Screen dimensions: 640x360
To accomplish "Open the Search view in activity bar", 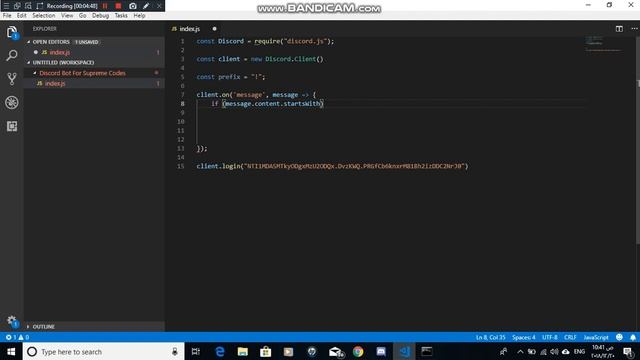I will (12, 56).
